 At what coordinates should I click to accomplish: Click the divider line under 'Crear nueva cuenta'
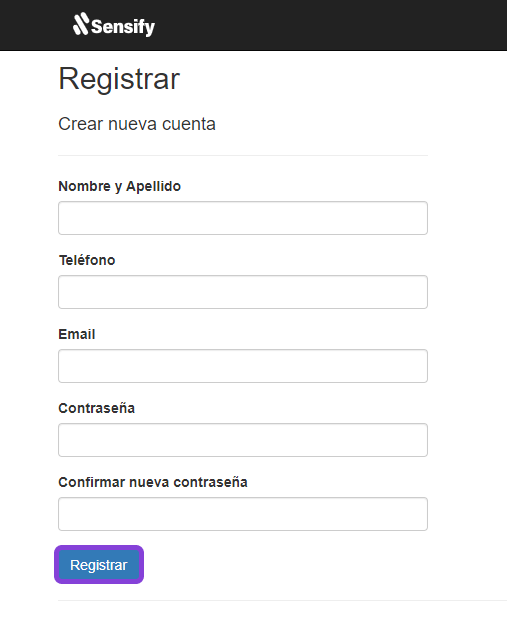click(x=243, y=155)
